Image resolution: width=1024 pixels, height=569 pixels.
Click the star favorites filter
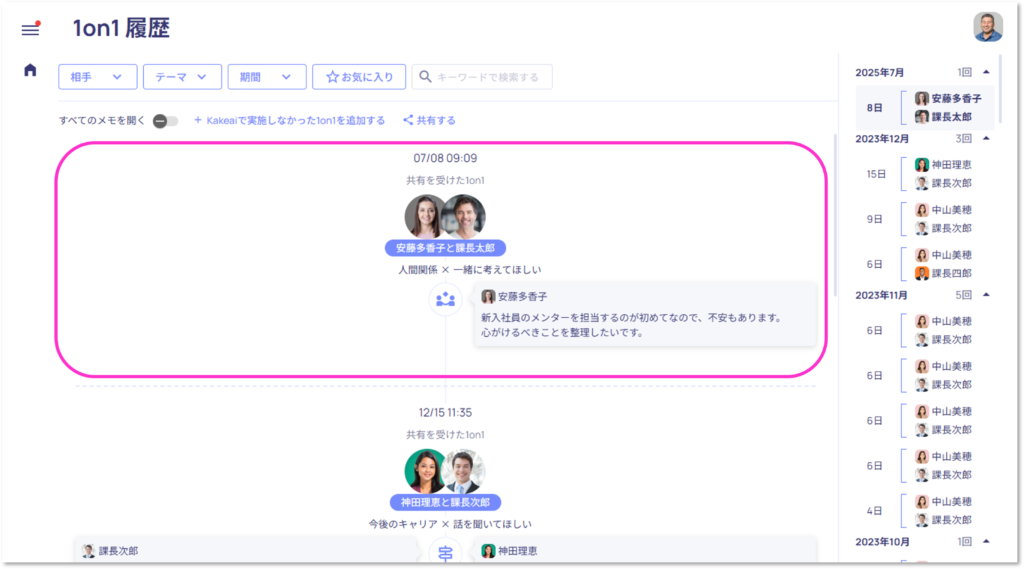tap(359, 76)
